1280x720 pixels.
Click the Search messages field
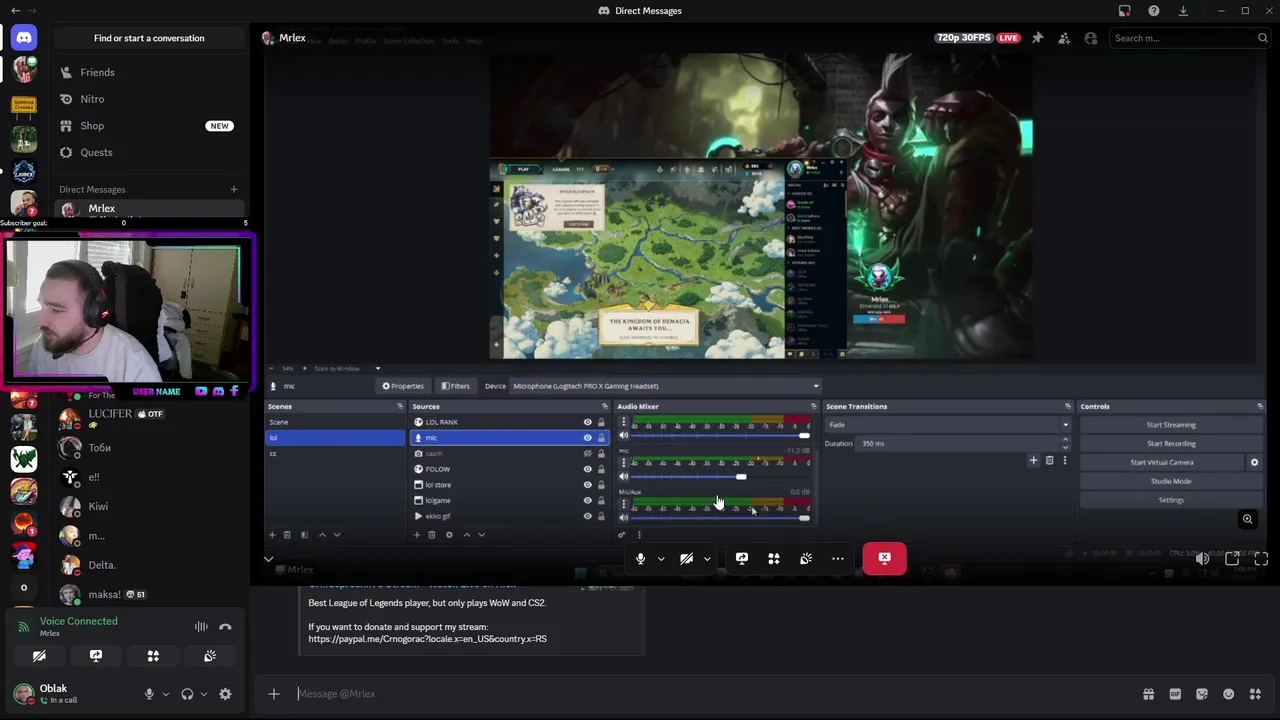tap(1190, 38)
